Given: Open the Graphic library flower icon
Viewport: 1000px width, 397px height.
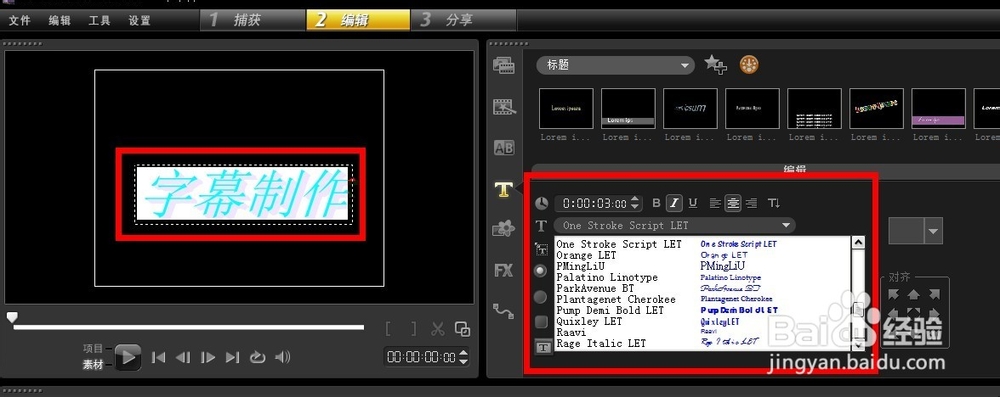Looking at the screenshot, I should [x=504, y=229].
